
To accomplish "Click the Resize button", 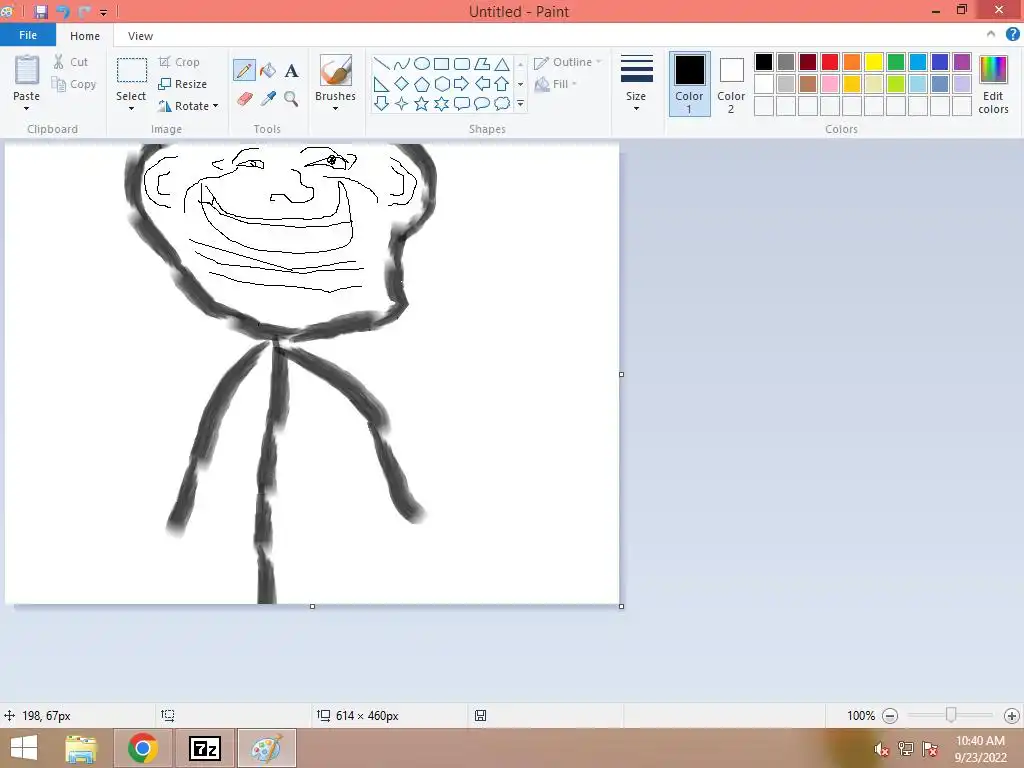I will coord(183,84).
